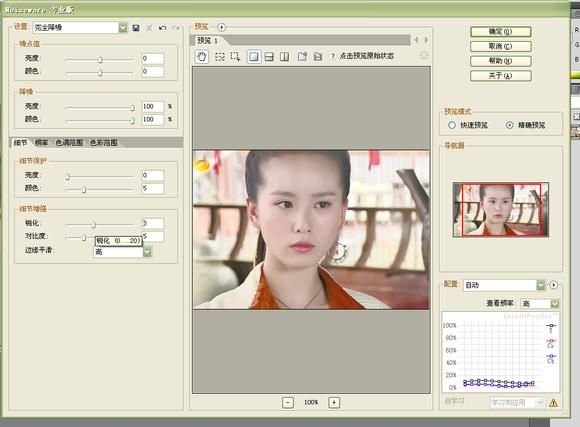Click the delete preset X icon
580x427 pixels.
point(149,28)
